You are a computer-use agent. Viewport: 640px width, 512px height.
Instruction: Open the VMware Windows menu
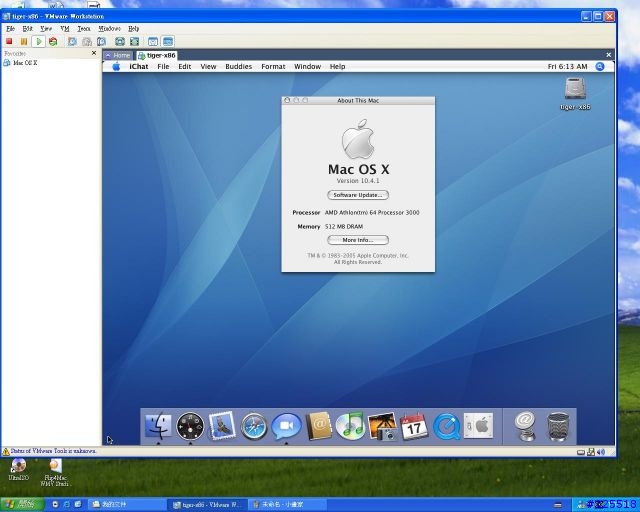[x=109, y=29]
